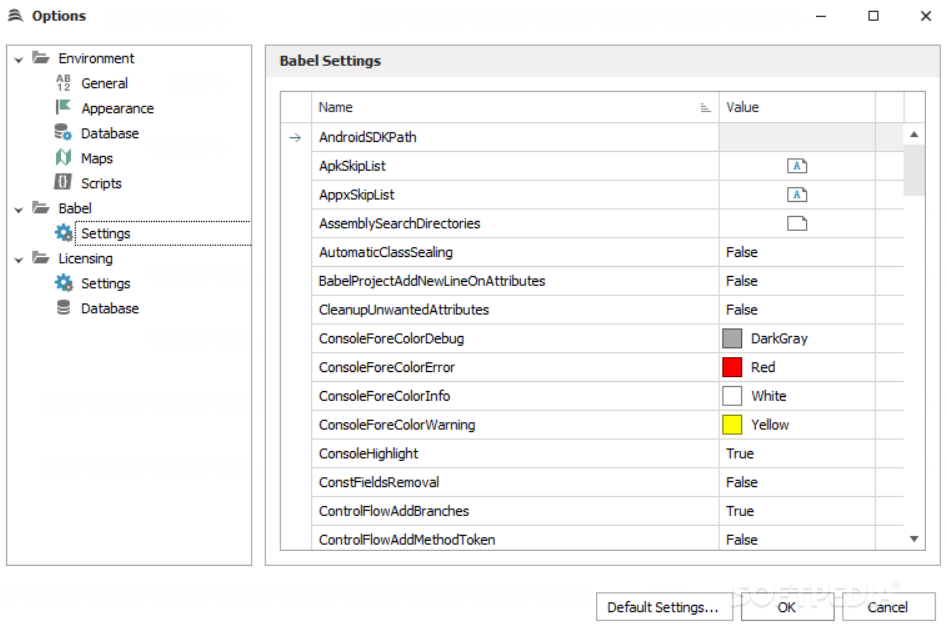Click the scrollbar down arrow
The height and width of the screenshot is (631, 947).
pos(914,539)
